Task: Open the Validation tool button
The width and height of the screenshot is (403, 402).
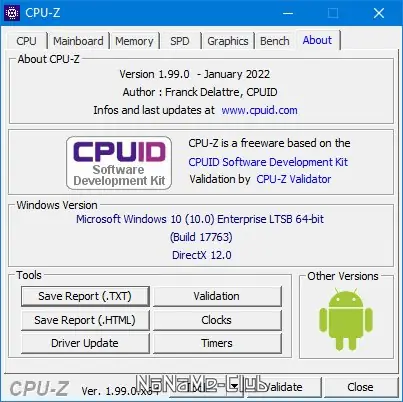Action: pos(217,296)
